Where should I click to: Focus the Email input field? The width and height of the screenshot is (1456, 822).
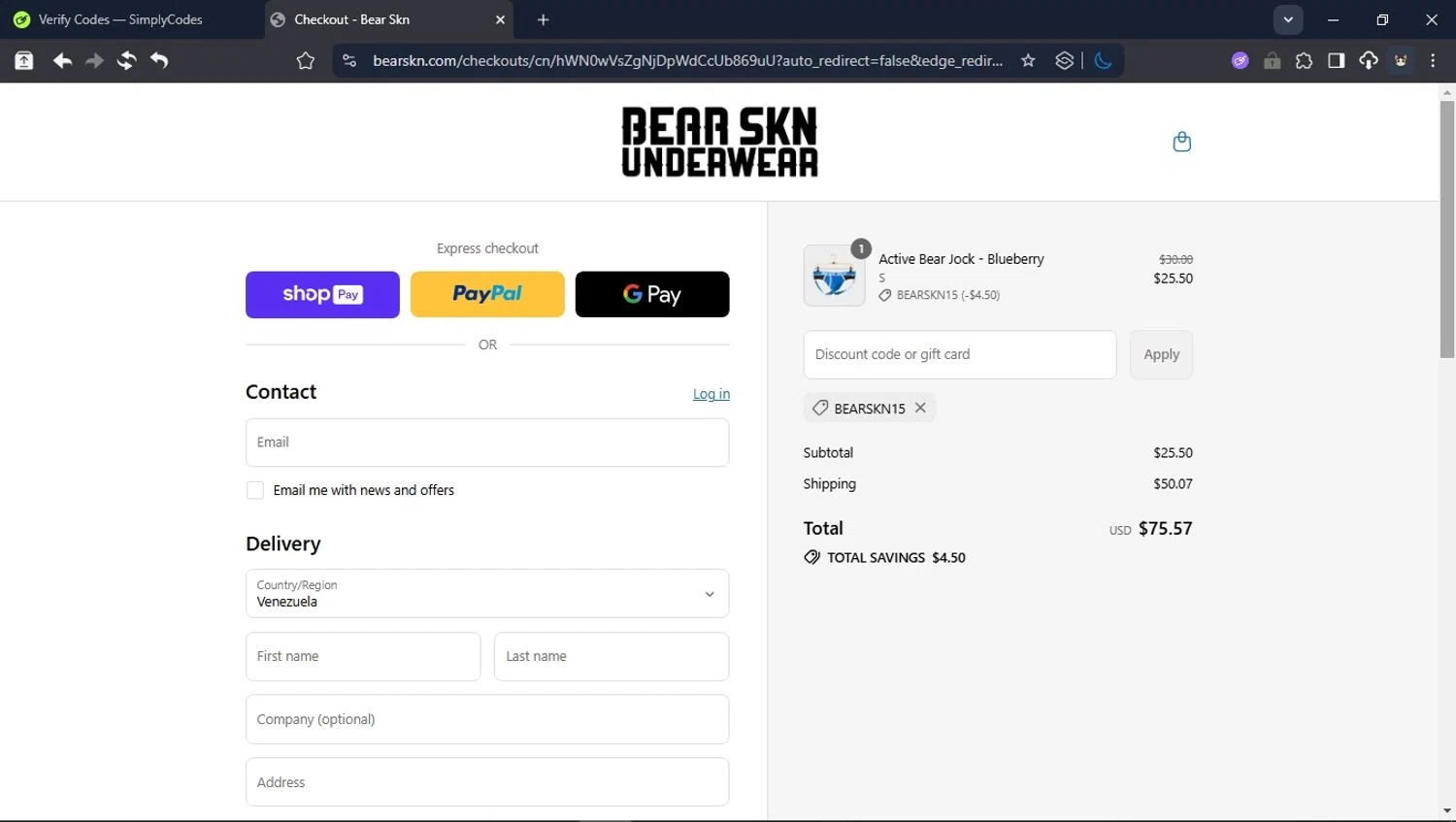tap(487, 443)
